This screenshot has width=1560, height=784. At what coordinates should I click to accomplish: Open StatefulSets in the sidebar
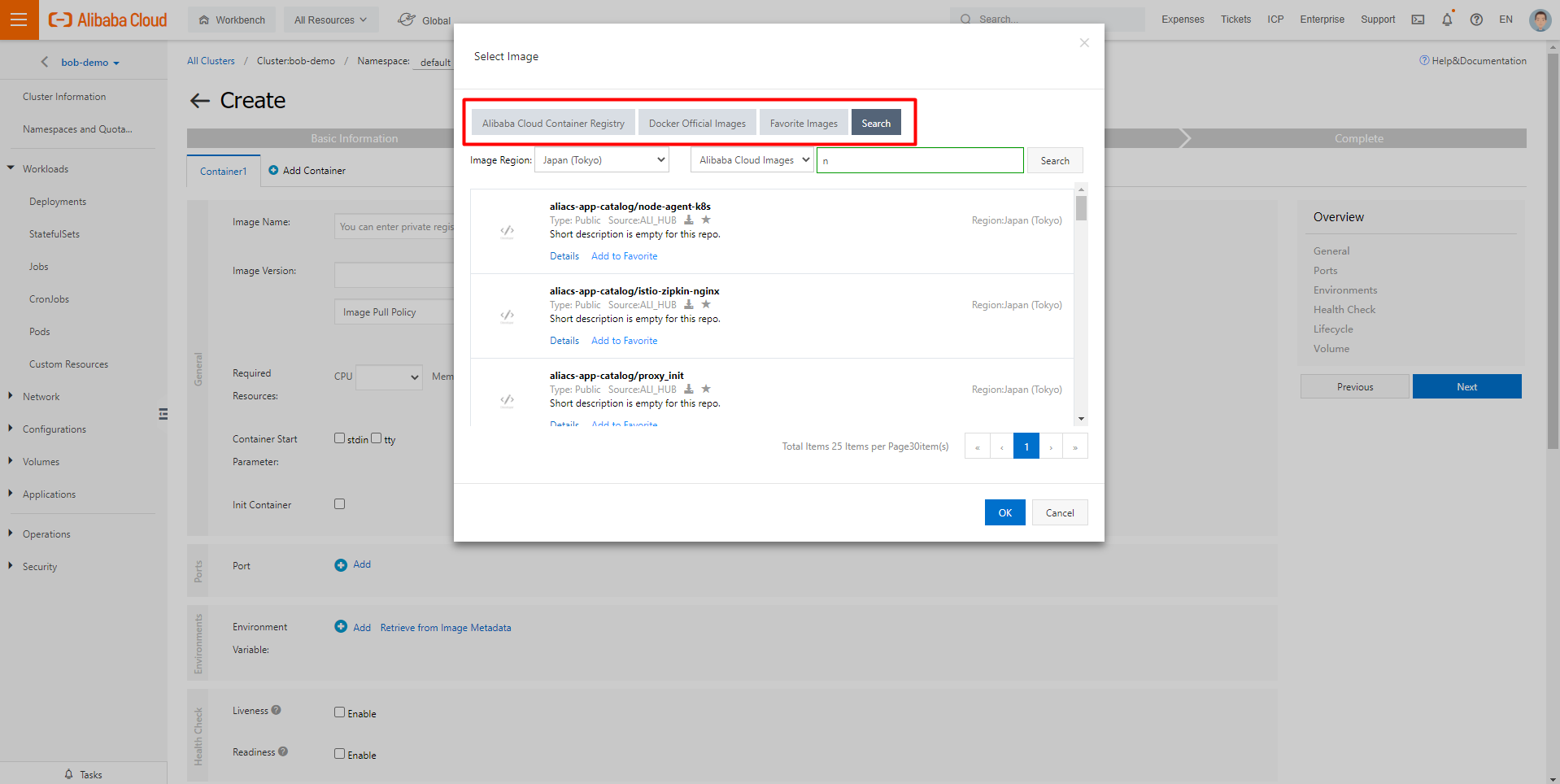pos(54,234)
